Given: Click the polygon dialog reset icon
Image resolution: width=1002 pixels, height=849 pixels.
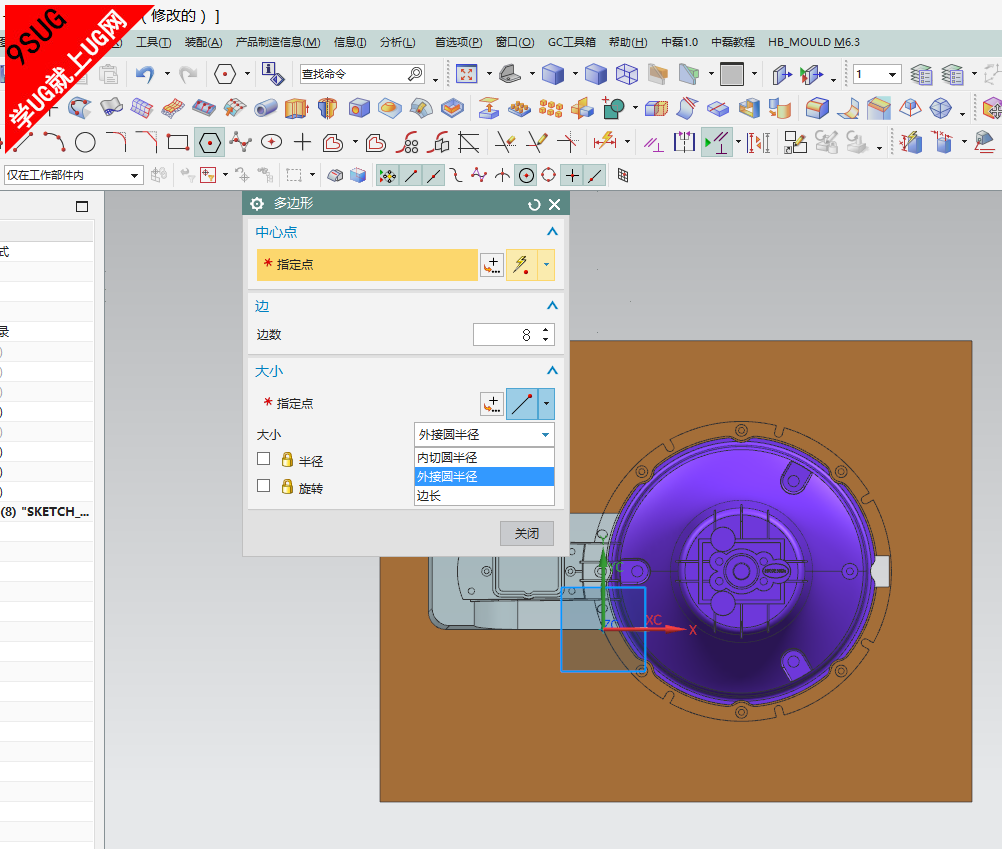Looking at the screenshot, I should (x=534, y=204).
